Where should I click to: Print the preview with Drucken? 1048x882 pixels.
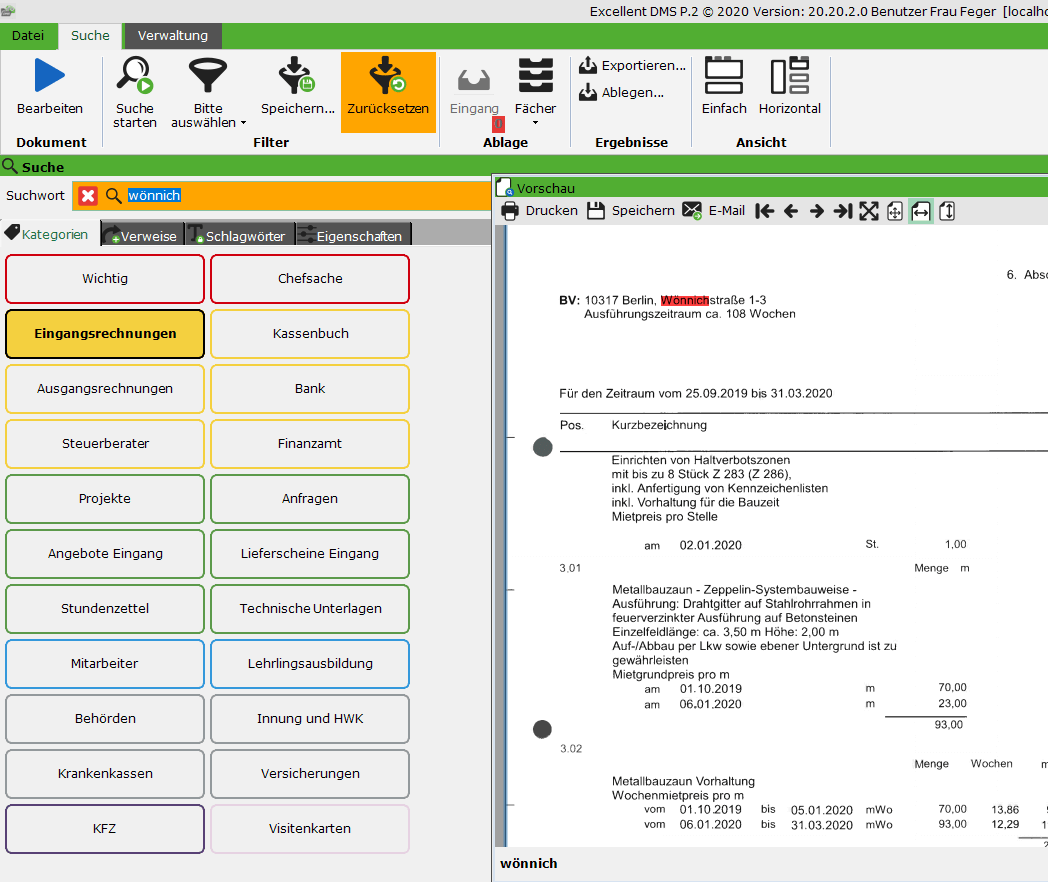pos(539,211)
